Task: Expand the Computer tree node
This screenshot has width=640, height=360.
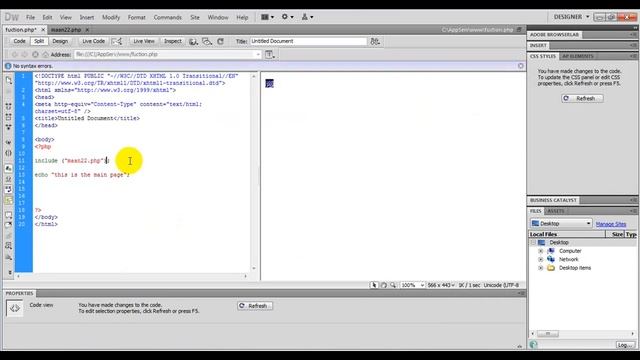Action: click(540, 251)
